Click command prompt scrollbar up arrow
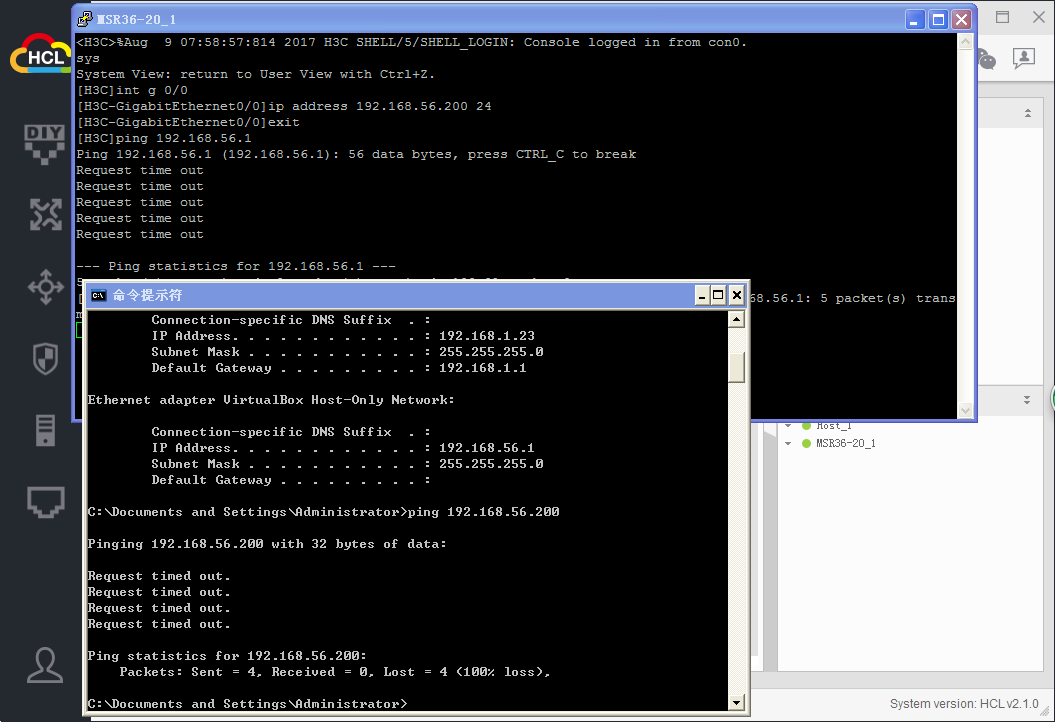 click(737, 319)
